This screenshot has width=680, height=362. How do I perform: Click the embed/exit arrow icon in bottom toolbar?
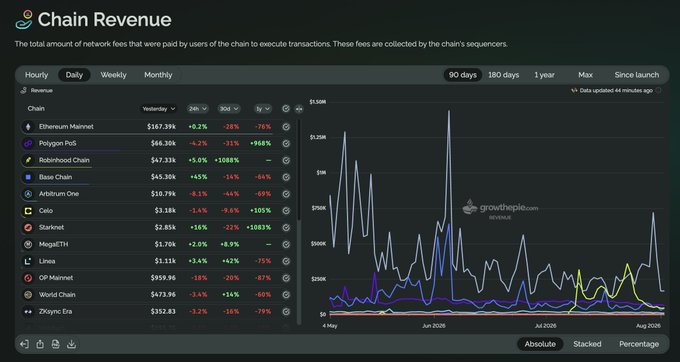point(24,344)
